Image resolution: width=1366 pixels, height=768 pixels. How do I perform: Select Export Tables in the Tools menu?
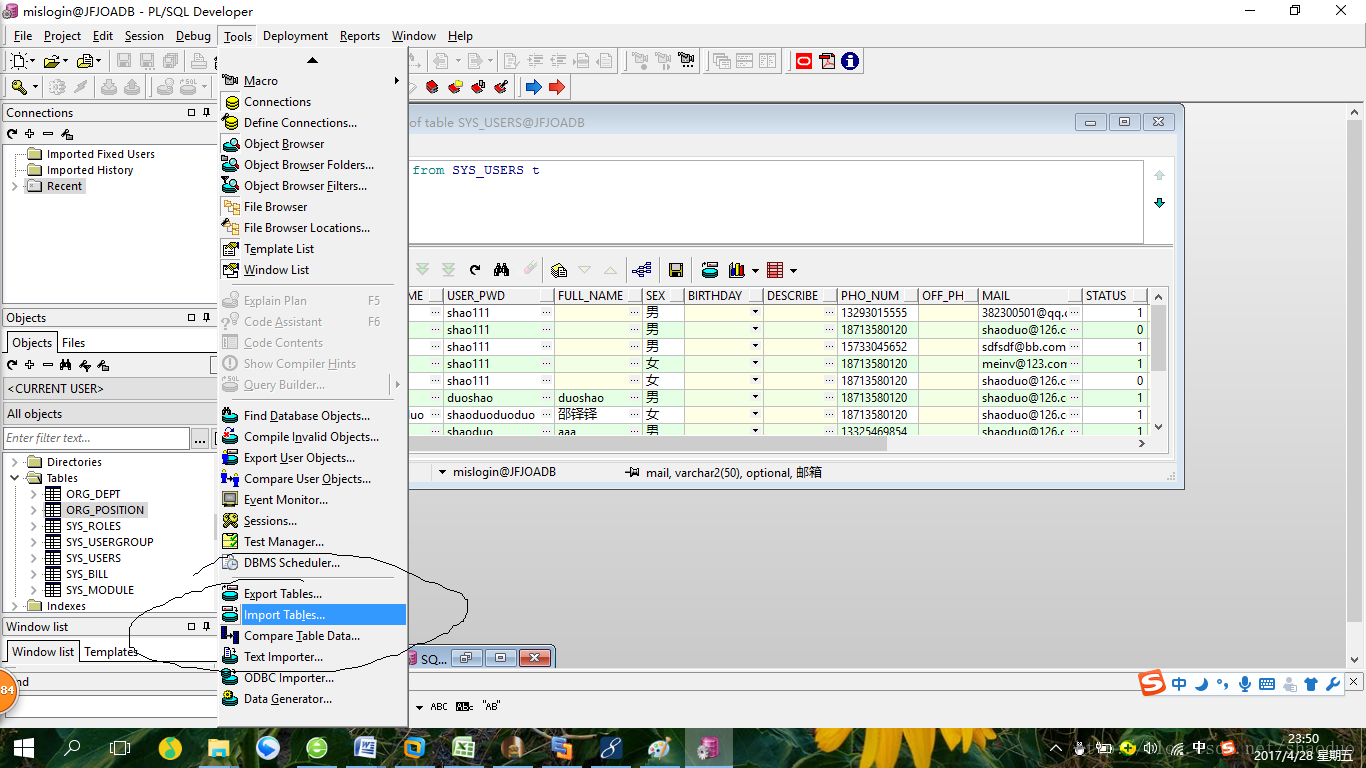311,594
